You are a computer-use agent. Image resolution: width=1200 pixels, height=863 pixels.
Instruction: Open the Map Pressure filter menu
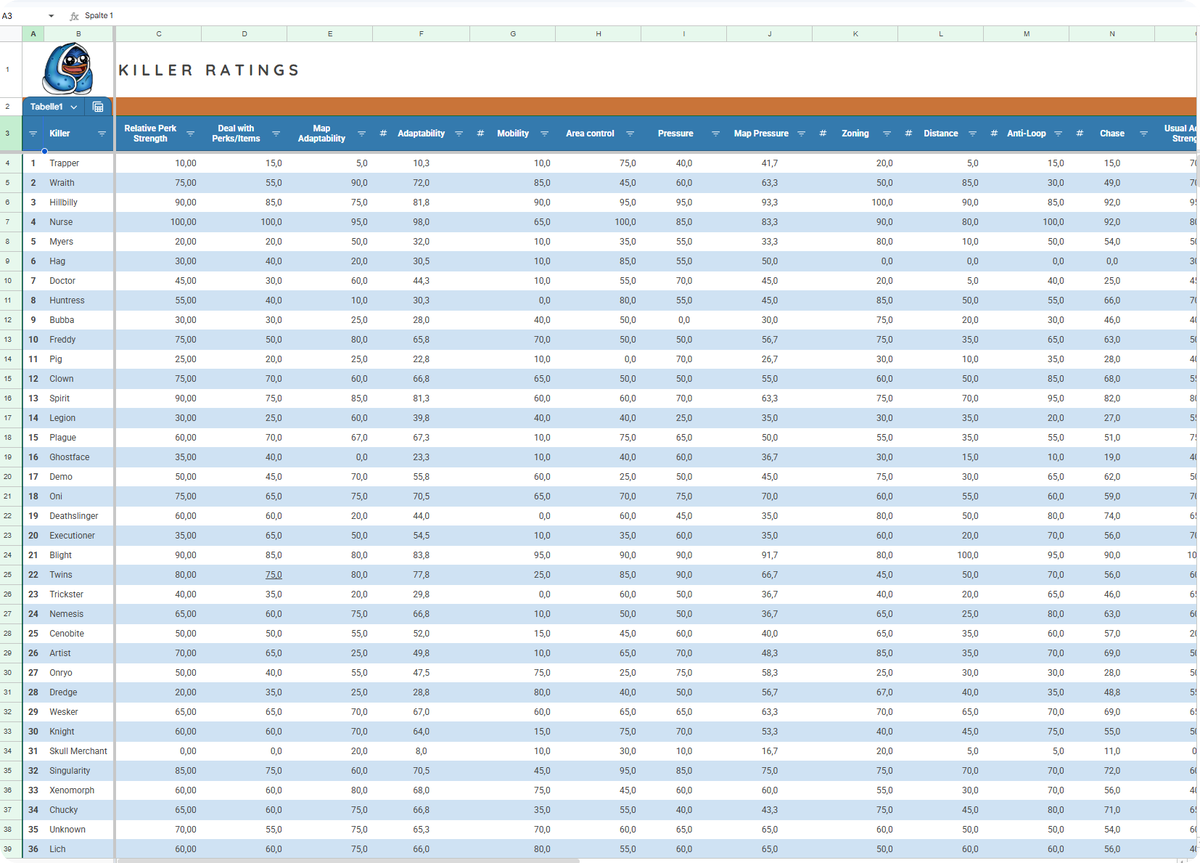point(801,133)
